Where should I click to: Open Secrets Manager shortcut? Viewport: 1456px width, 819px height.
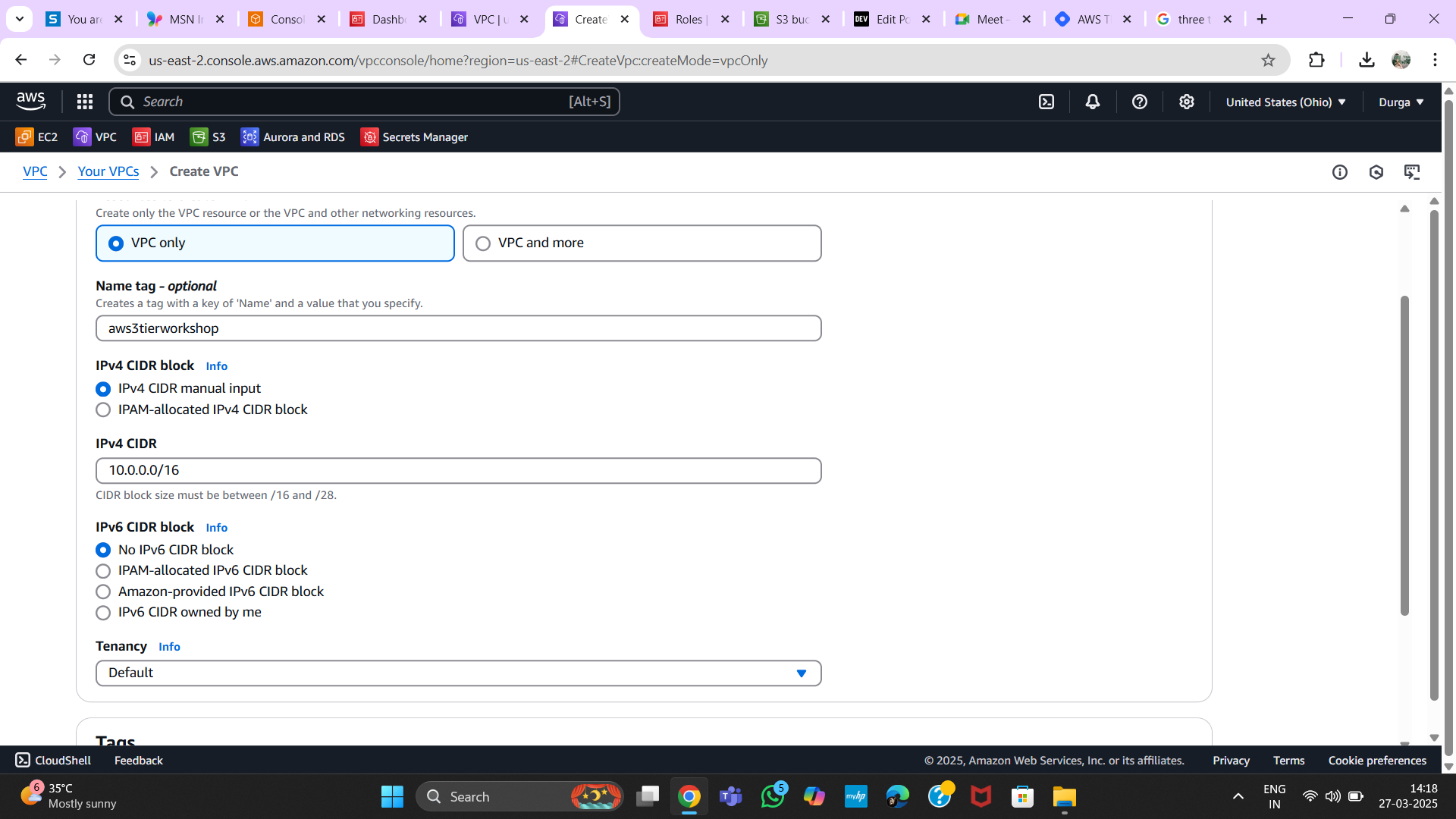(x=414, y=137)
